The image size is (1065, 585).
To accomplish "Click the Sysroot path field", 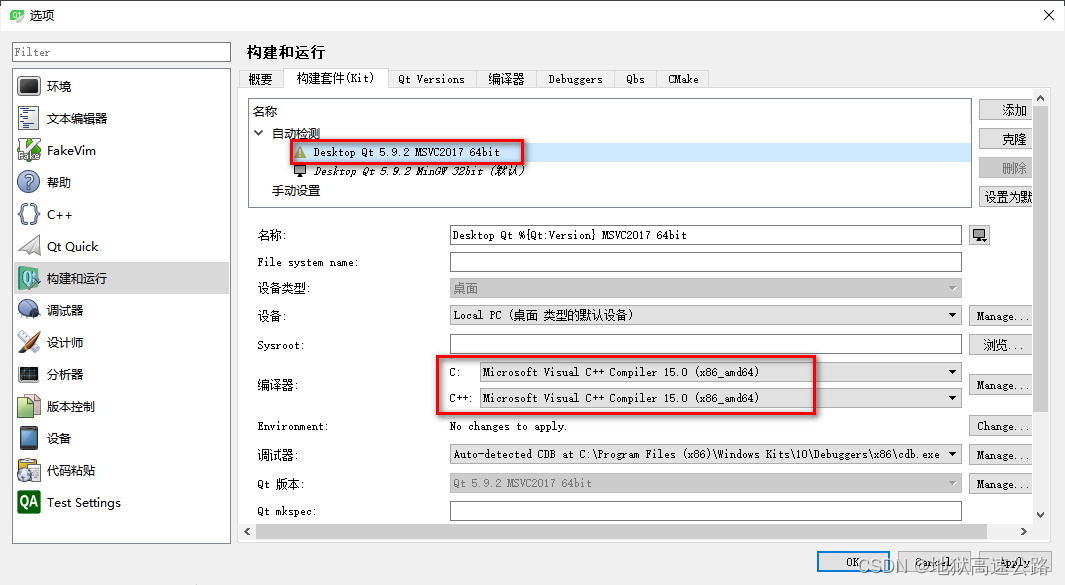I will (x=706, y=344).
